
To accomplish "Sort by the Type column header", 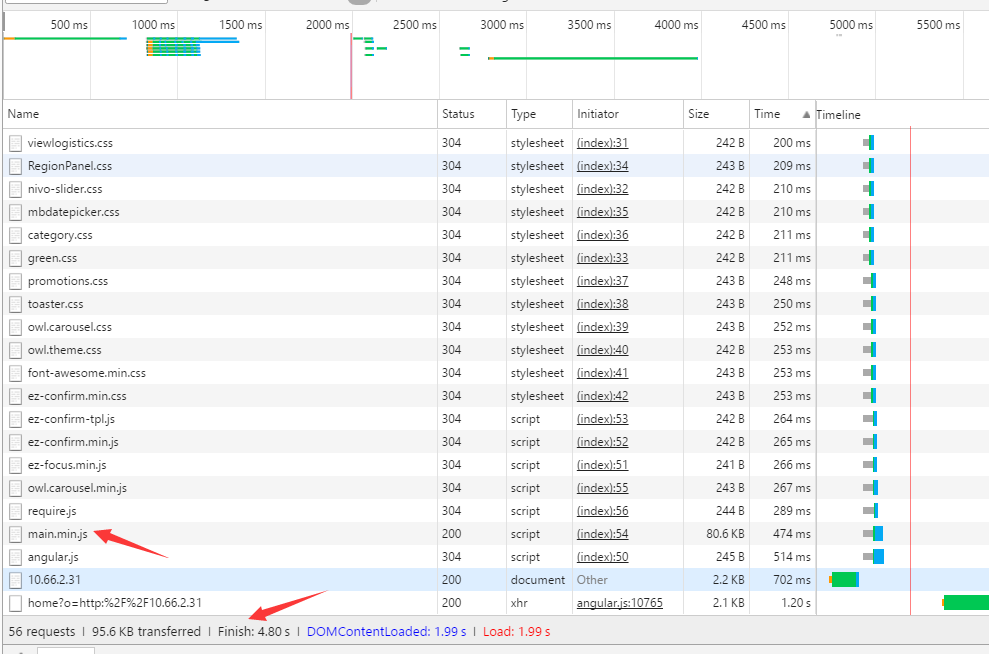I will [539, 114].
